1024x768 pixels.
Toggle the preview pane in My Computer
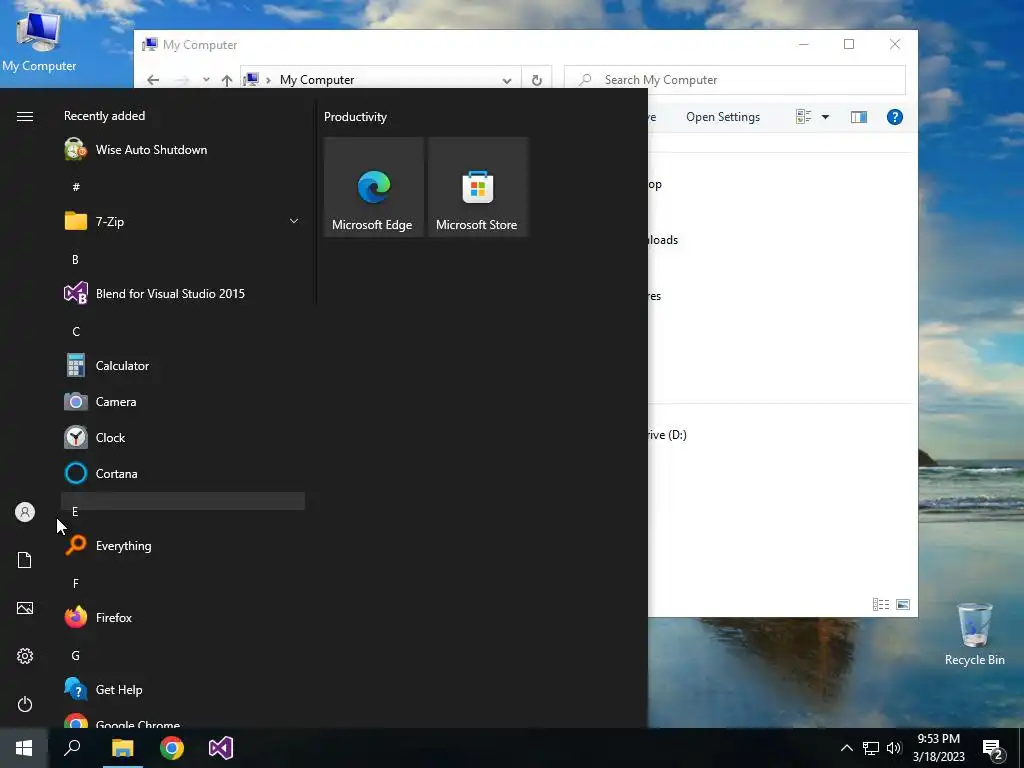tap(859, 117)
